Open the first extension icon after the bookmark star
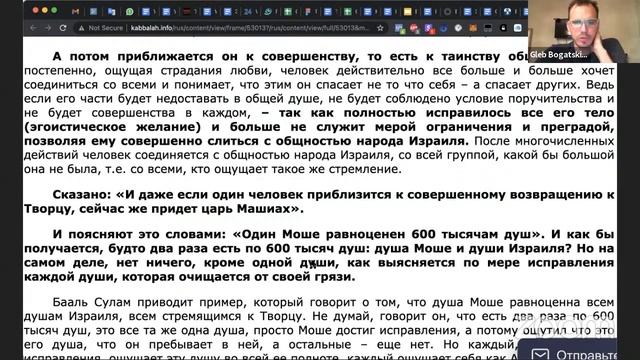The image size is (640, 360). pos(399,28)
